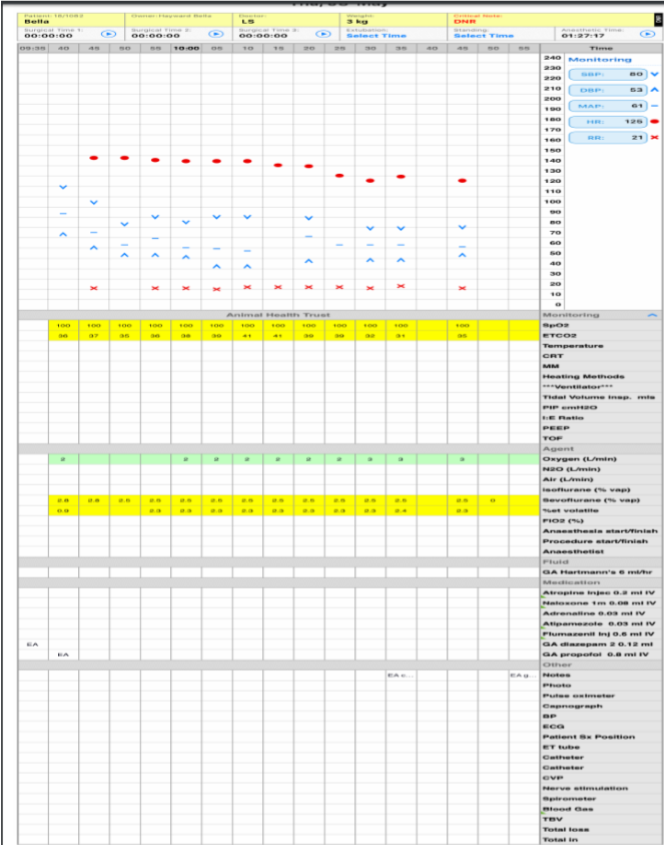Click the dash MAP marker icon
664x845 pixels.
click(x=654, y=105)
